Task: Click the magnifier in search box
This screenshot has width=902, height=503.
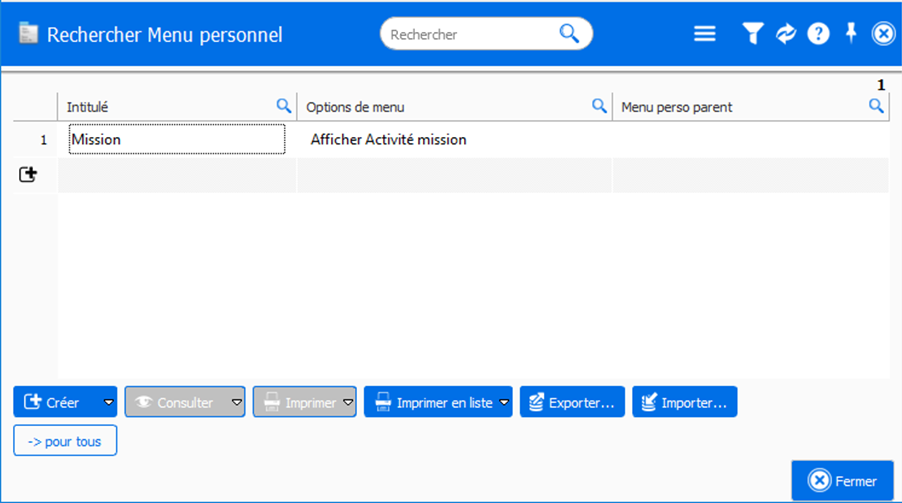Action: pyautogui.click(x=569, y=34)
